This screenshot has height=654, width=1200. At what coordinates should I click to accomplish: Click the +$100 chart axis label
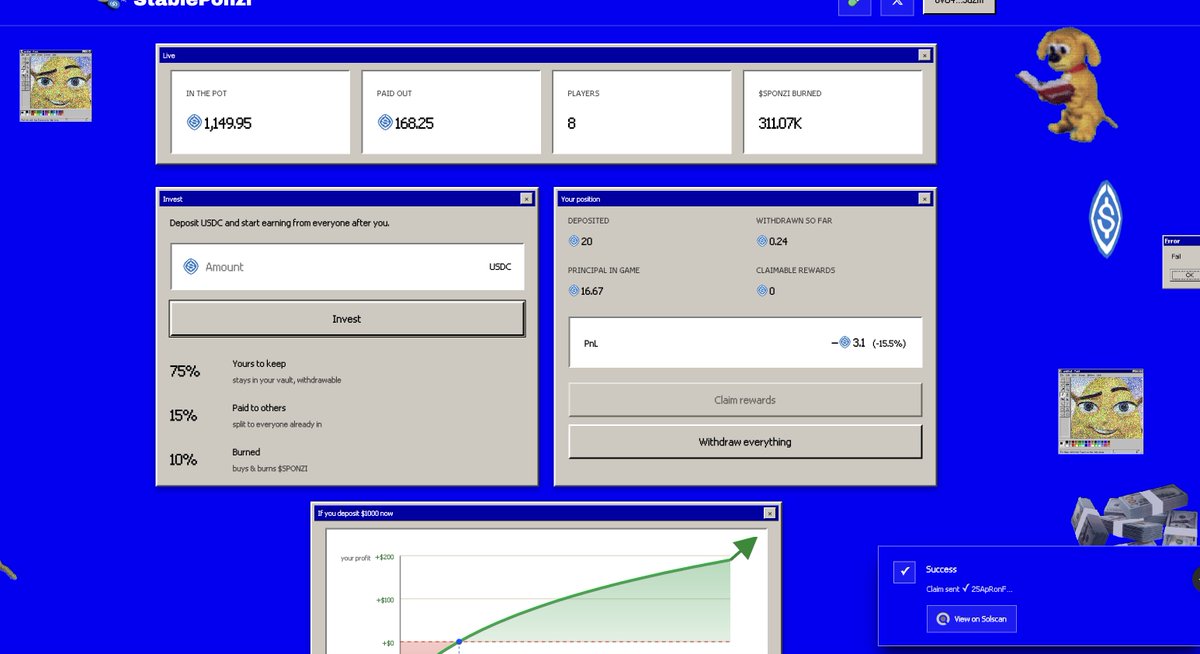[x=385, y=600]
